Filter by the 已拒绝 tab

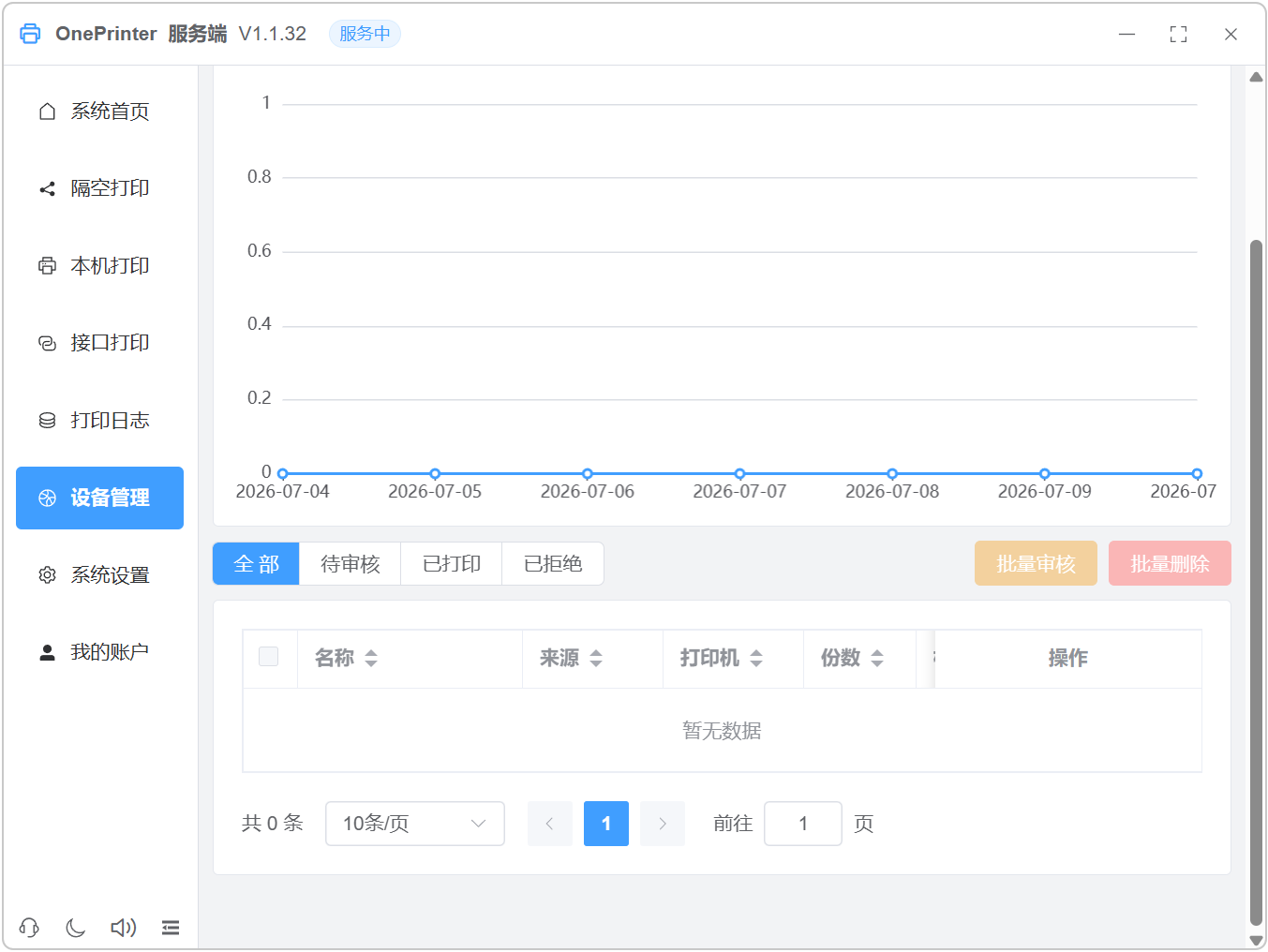553,564
